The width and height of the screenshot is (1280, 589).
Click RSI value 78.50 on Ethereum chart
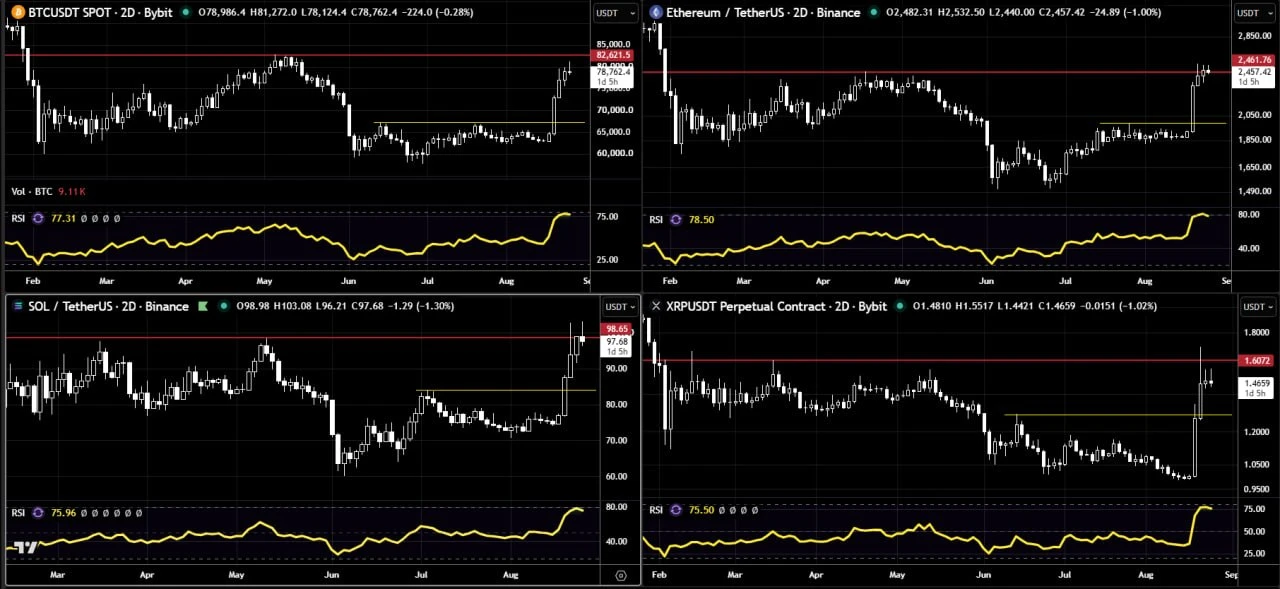click(x=701, y=220)
